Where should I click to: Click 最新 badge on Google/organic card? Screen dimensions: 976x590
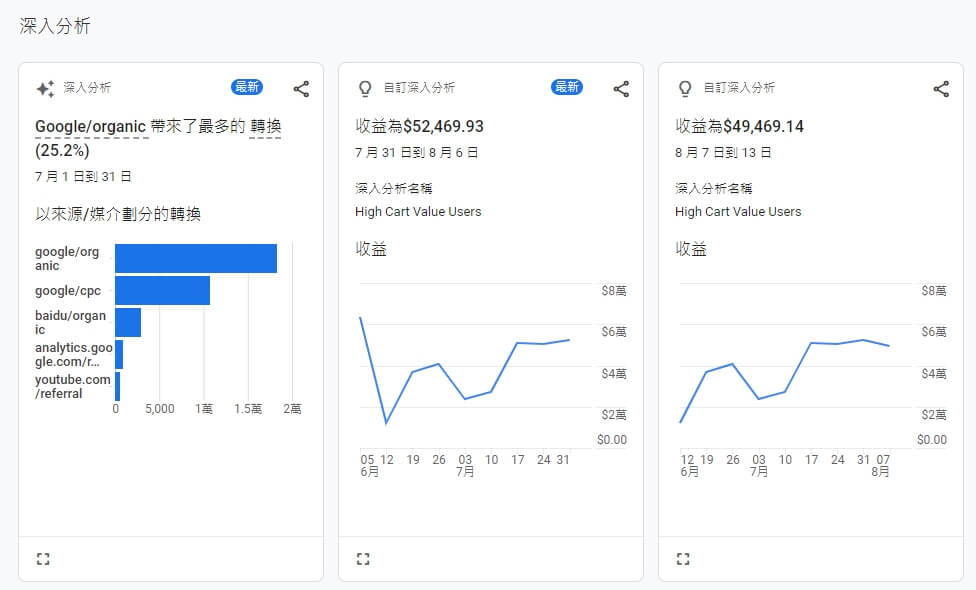(247, 87)
